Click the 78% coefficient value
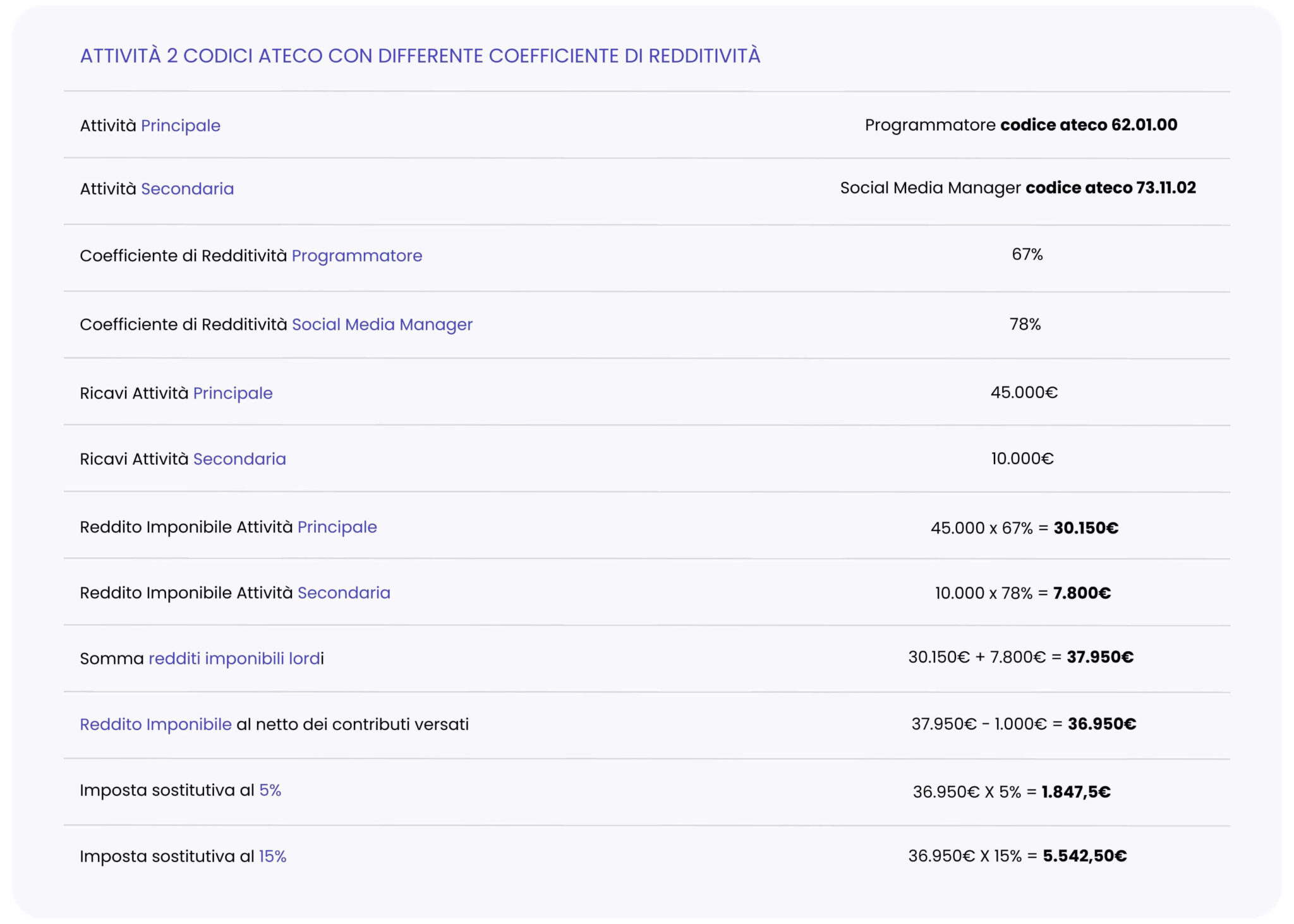The height and width of the screenshot is (924, 1294). click(x=1025, y=325)
